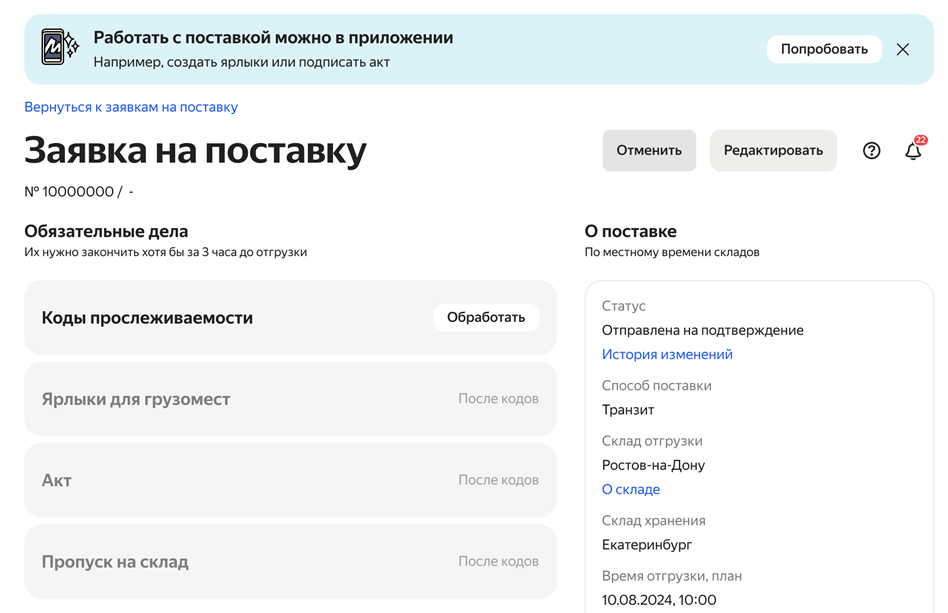
Task: Click the planned shipment time 10.08.2024, 10:00
Action: [x=658, y=600]
